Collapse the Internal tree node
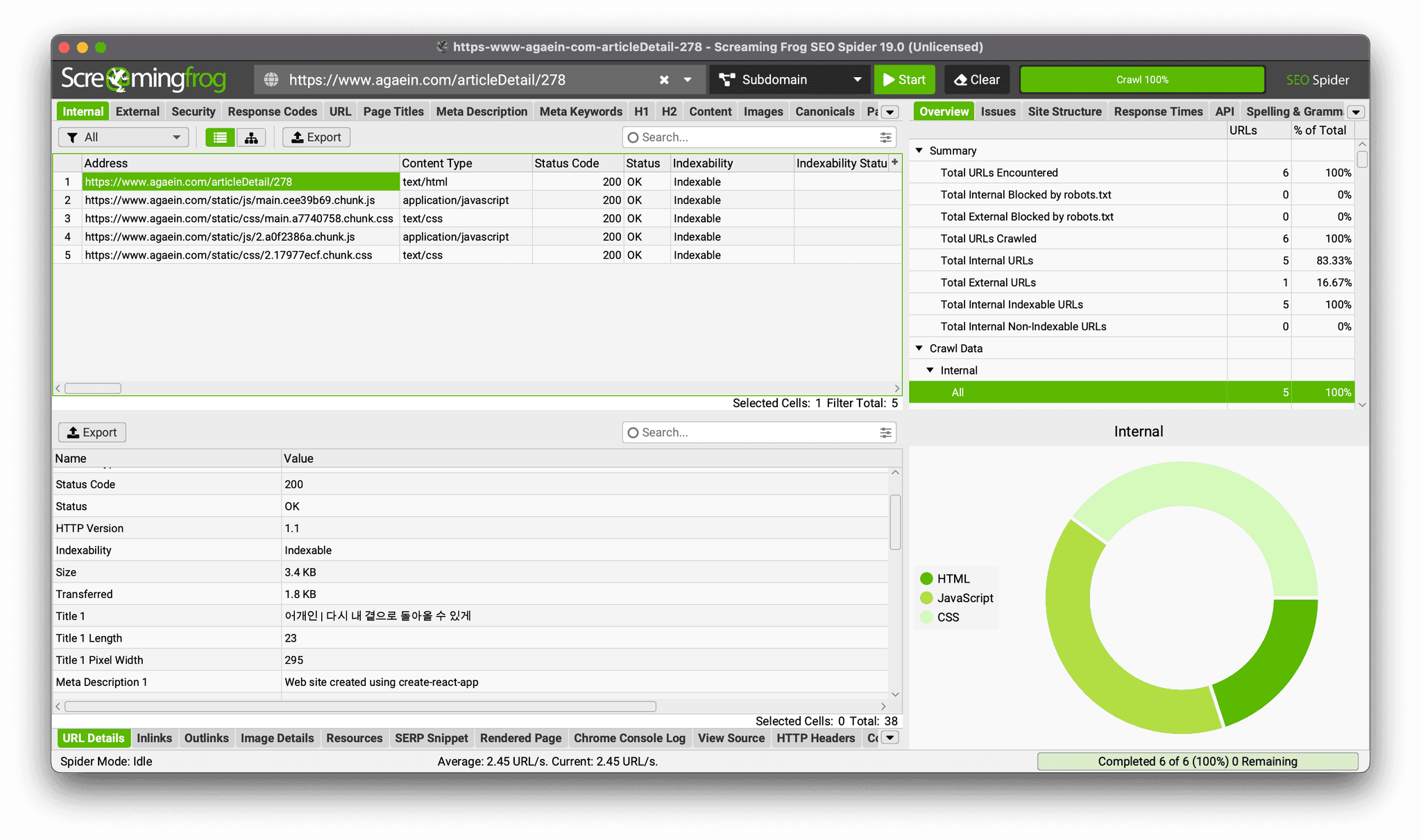This screenshot has height=840, width=1421. [930, 370]
